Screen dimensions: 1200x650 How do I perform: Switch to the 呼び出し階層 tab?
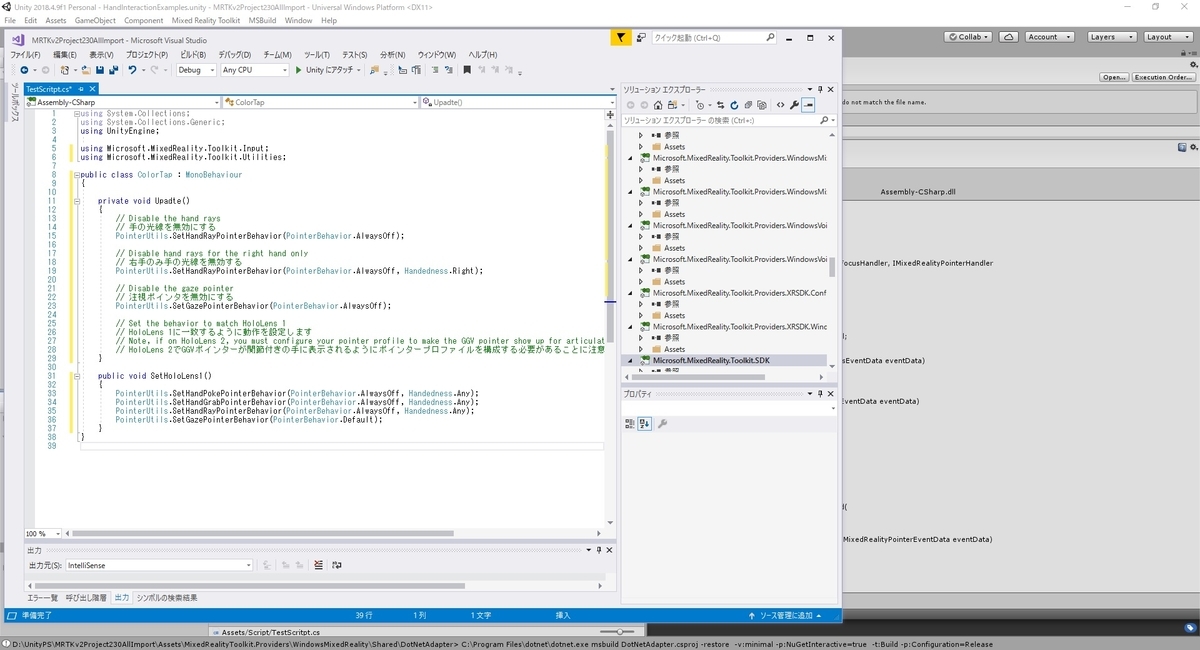point(86,597)
